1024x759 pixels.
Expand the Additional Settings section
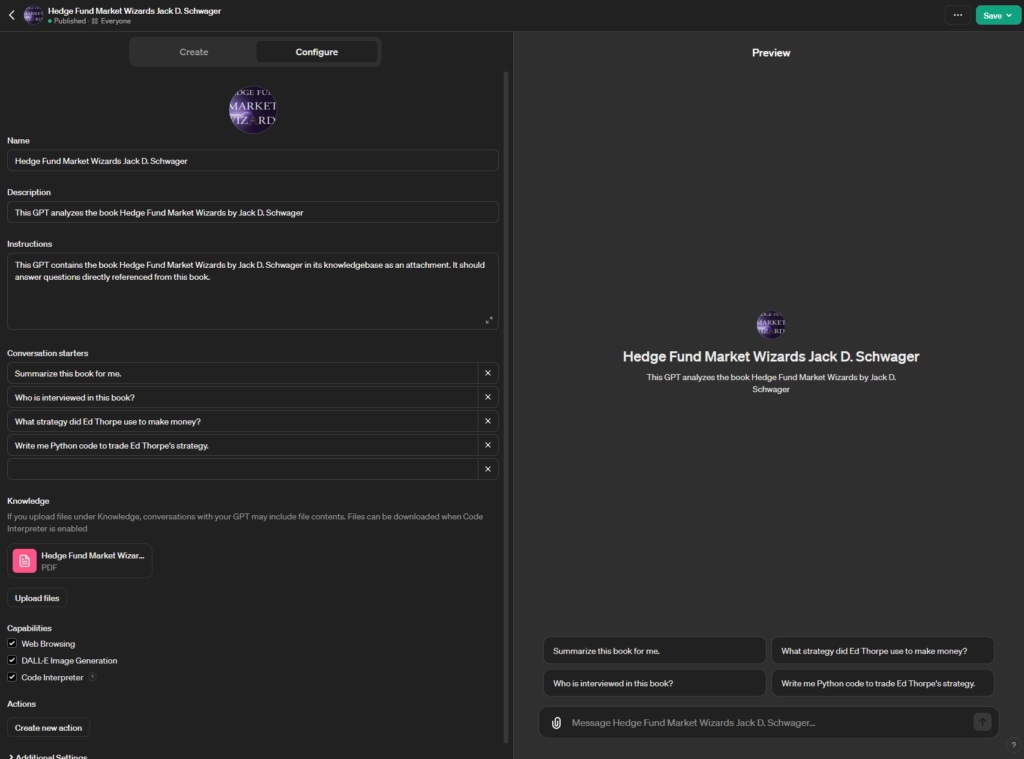48,756
